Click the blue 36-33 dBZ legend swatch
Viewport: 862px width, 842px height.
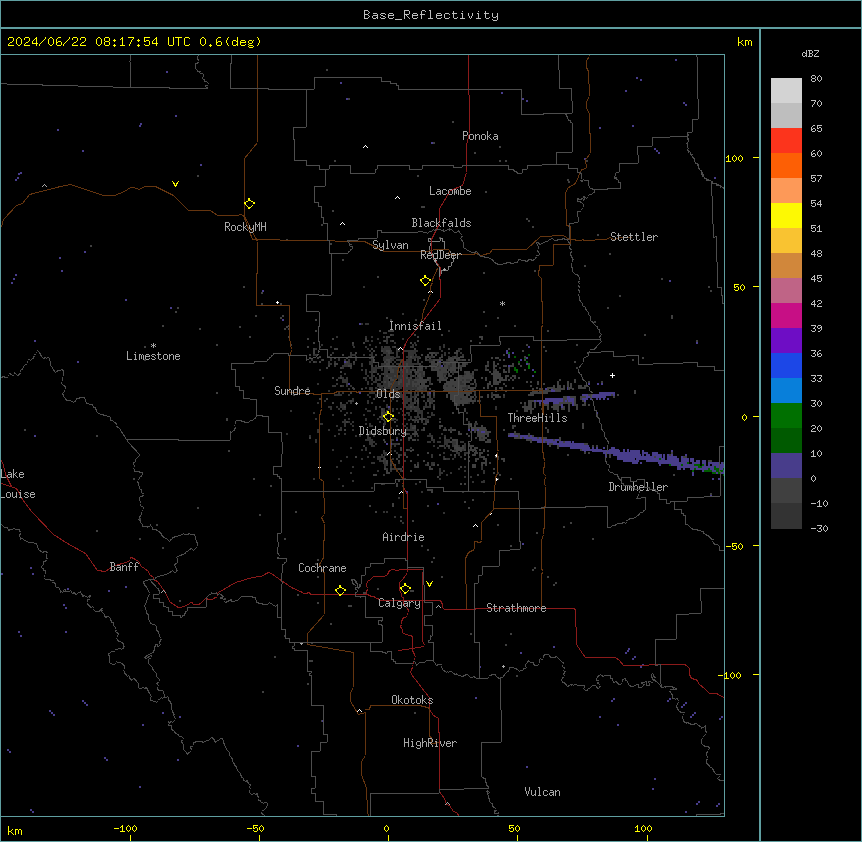tap(786, 366)
